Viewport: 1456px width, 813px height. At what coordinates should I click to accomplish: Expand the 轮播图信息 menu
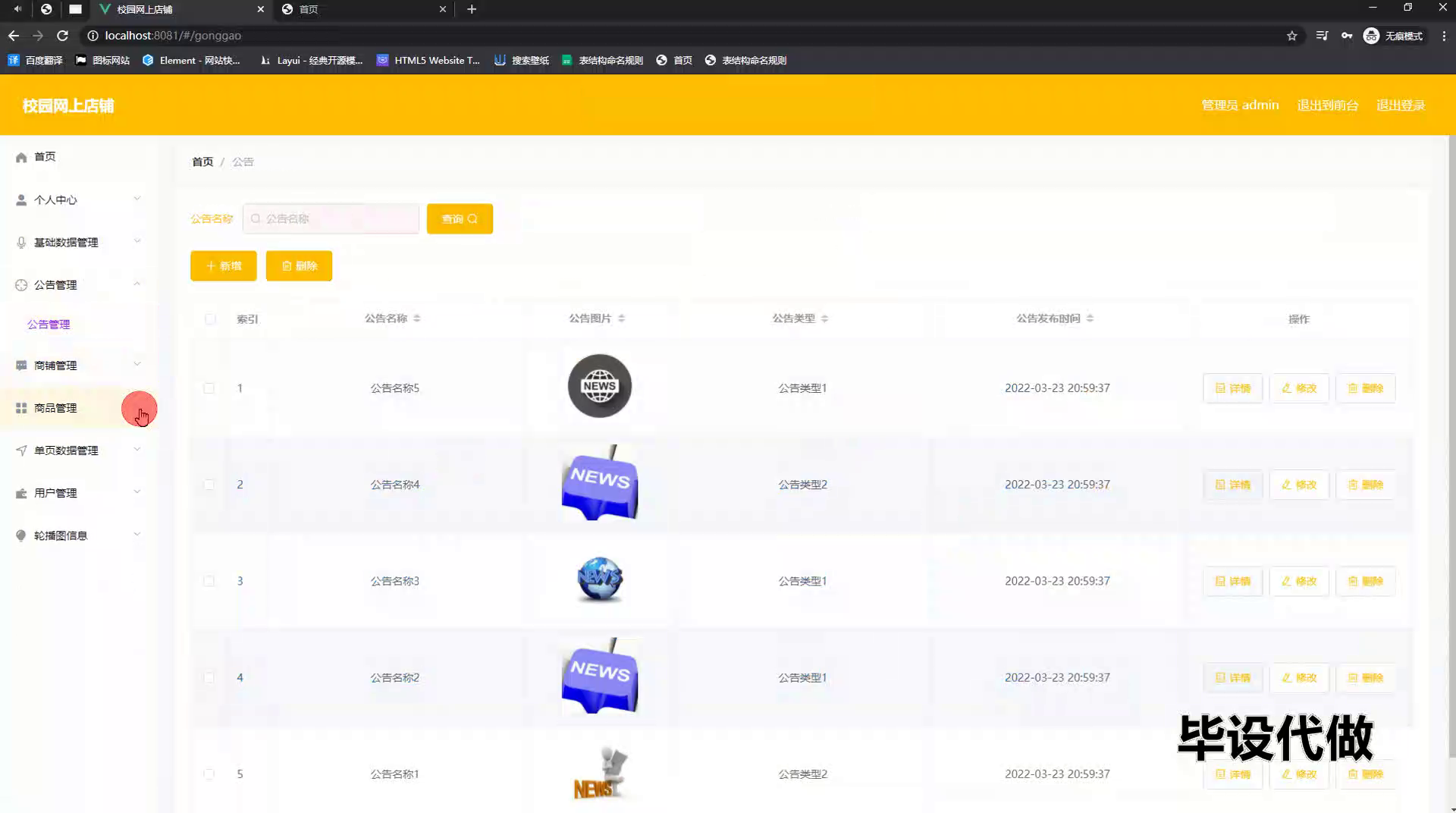point(79,535)
